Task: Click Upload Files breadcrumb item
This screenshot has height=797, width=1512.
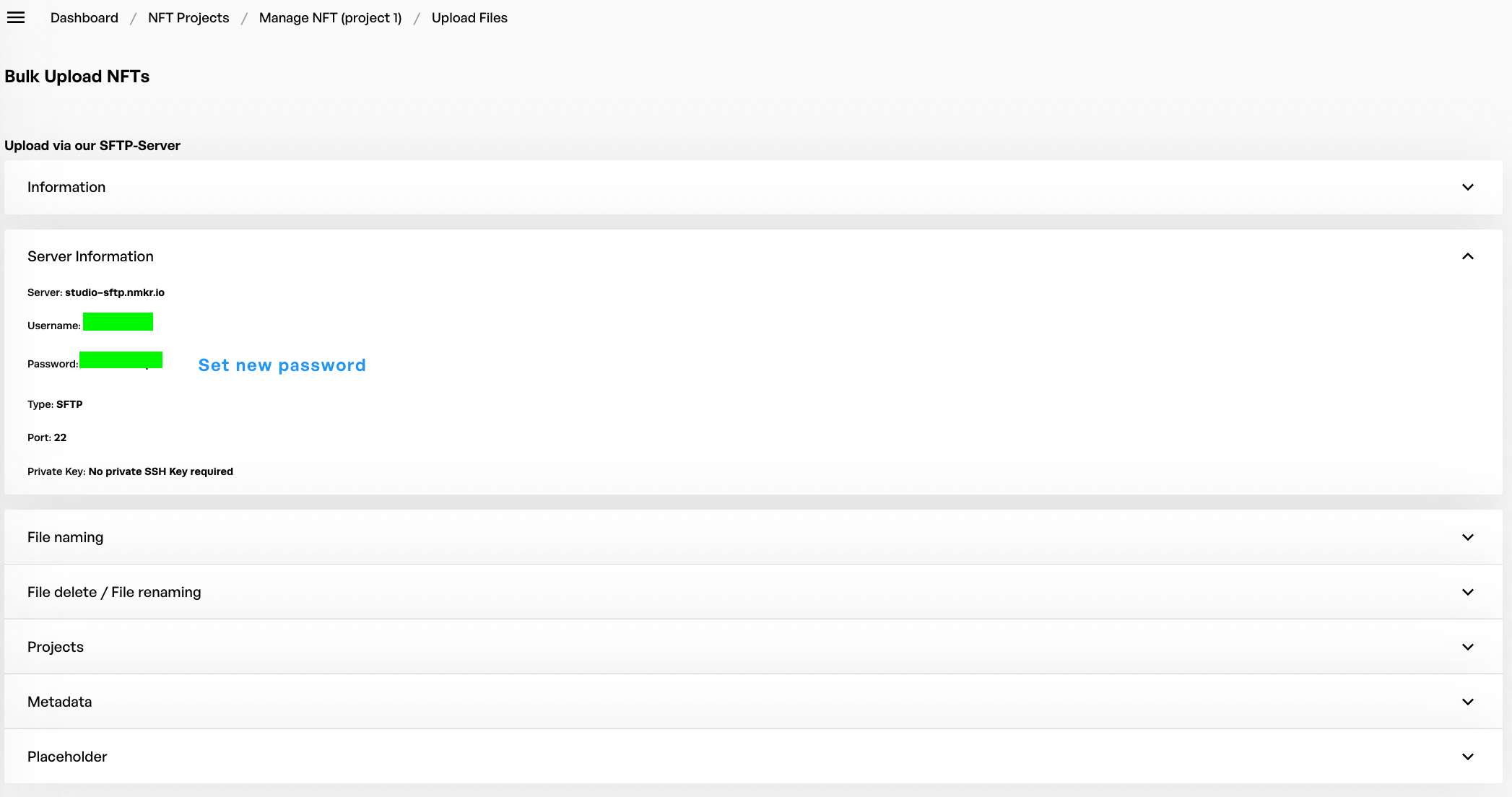Action: coord(469,18)
